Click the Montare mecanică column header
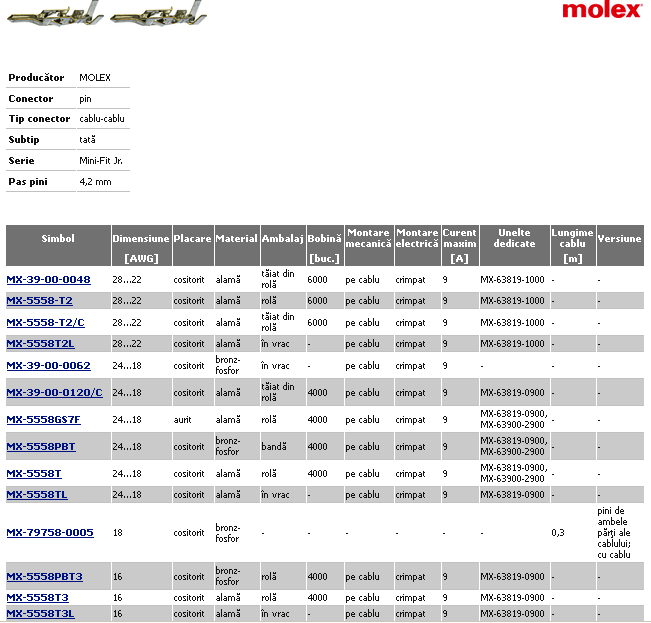The width and height of the screenshot is (651, 623). pos(369,245)
